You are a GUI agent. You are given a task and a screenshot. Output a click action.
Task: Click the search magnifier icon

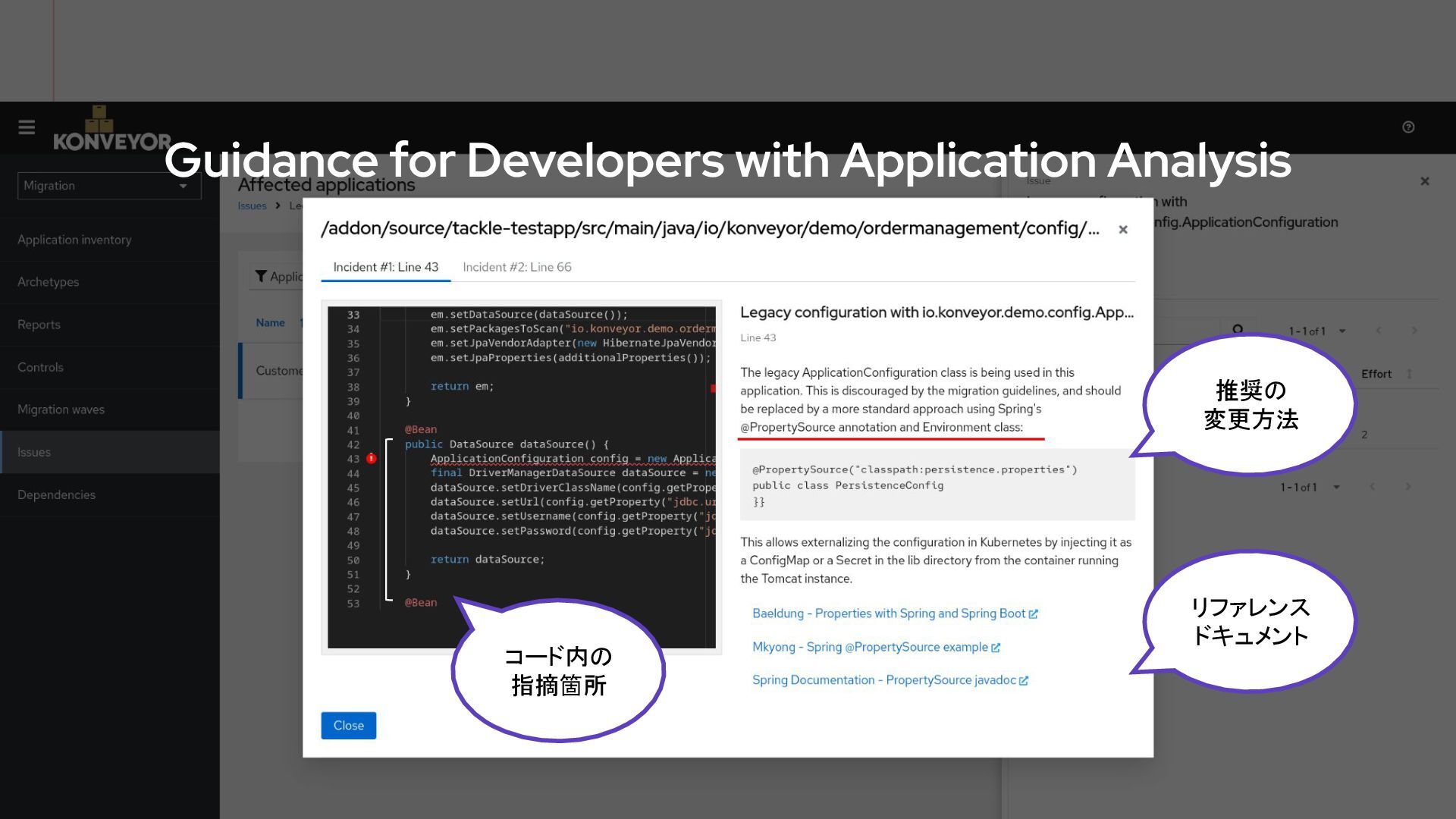[x=1238, y=330]
